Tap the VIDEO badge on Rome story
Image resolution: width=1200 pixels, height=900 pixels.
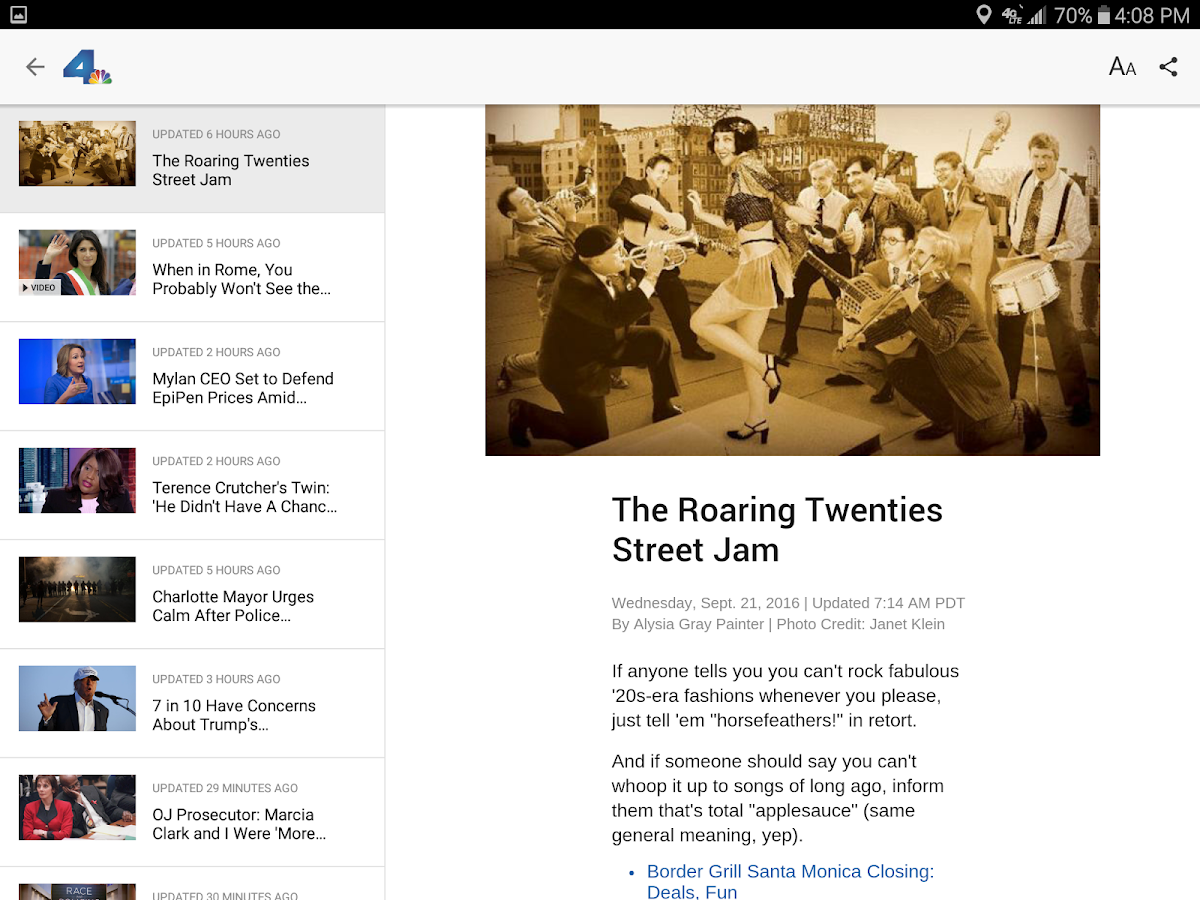pyautogui.click(x=40, y=288)
